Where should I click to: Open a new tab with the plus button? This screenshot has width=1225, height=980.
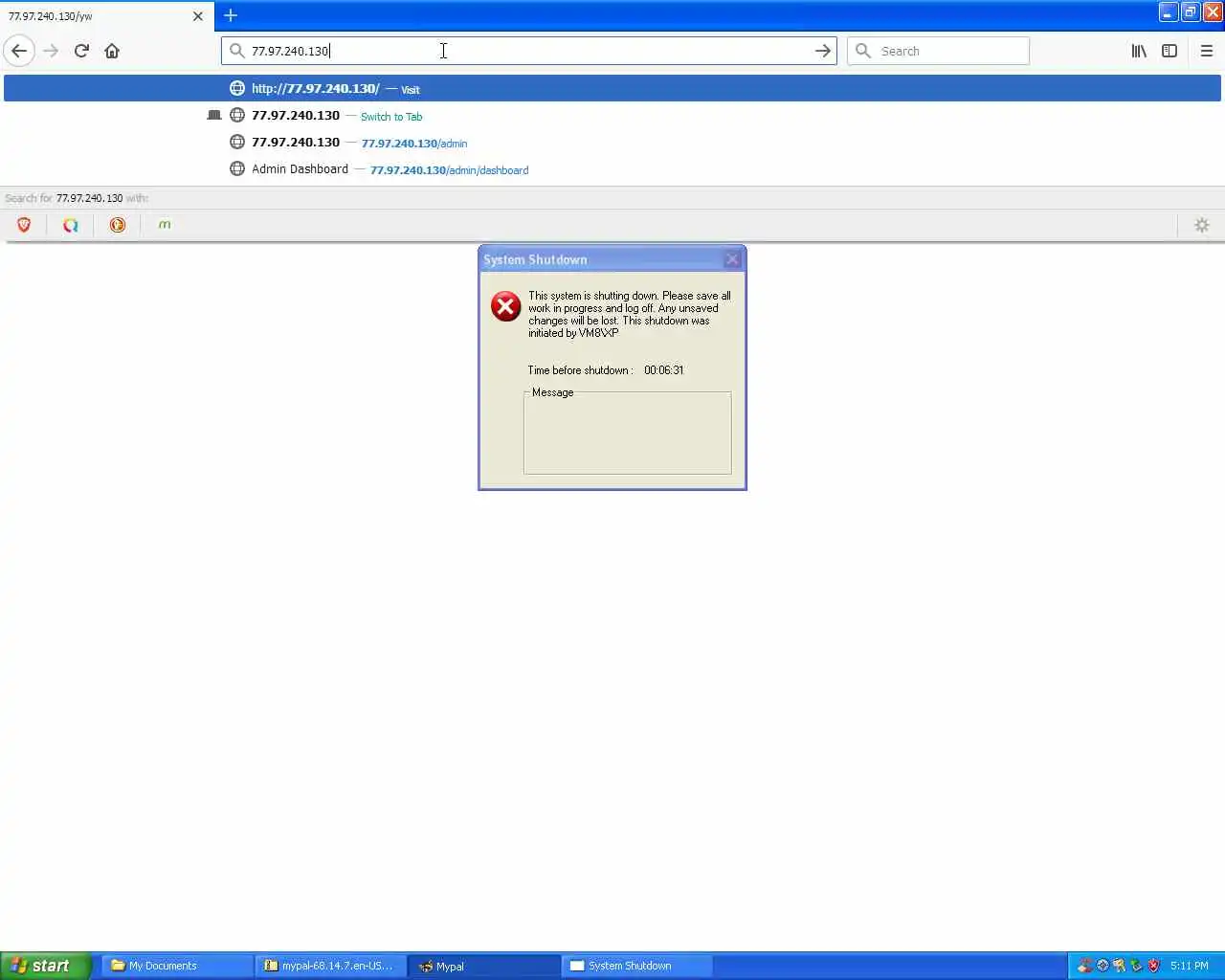(231, 15)
